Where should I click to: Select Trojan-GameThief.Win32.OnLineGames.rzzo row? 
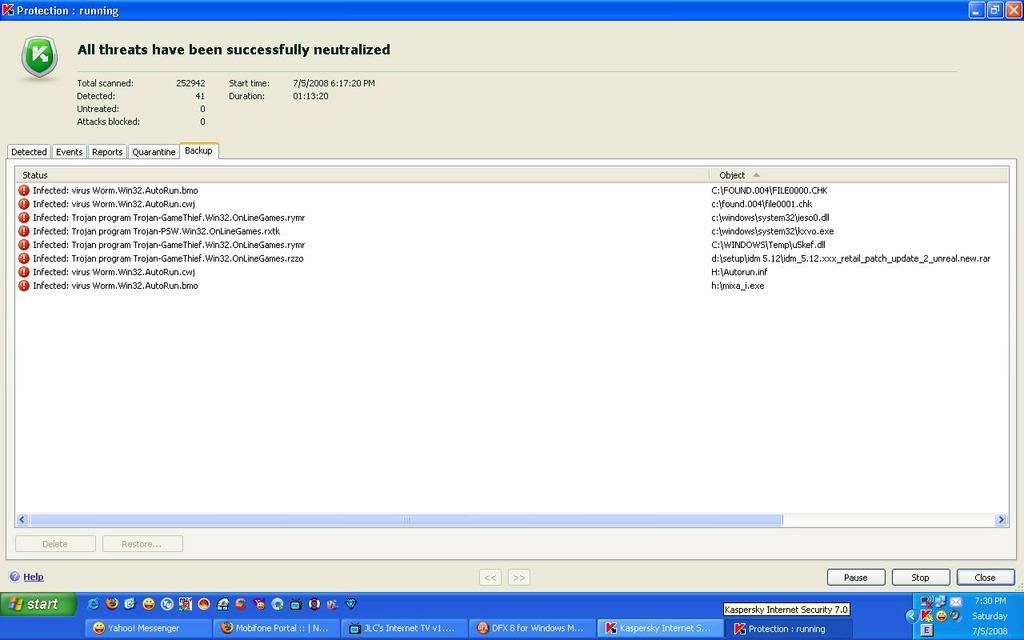pos(512,259)
